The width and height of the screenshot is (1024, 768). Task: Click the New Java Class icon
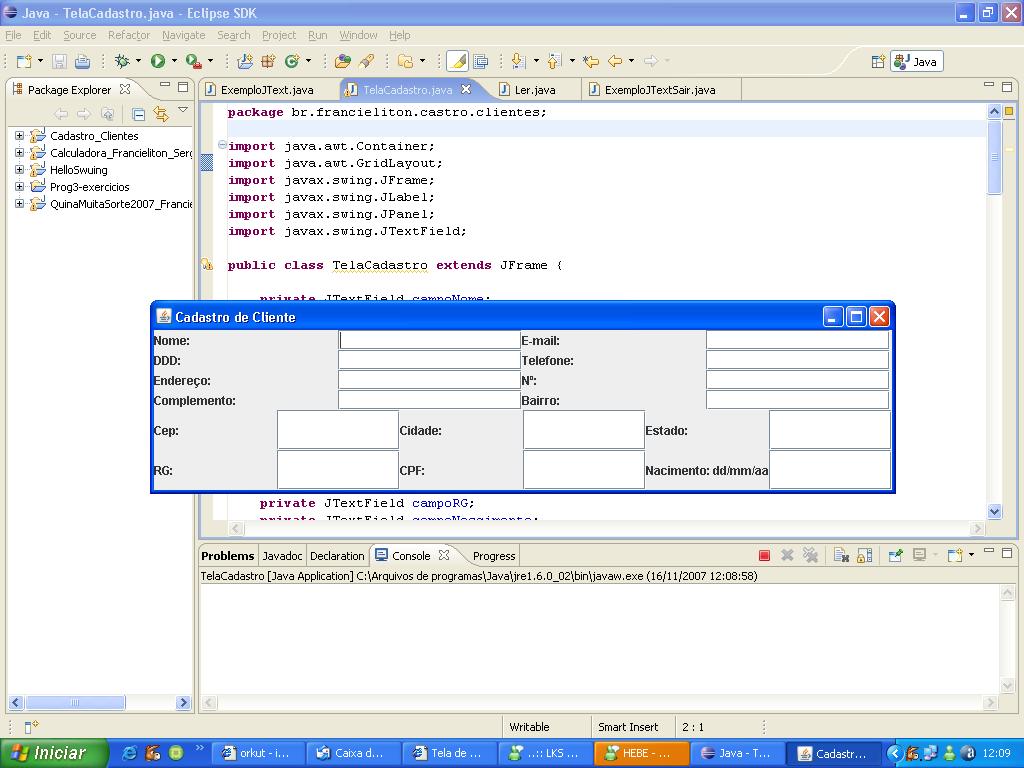(292, 61)
